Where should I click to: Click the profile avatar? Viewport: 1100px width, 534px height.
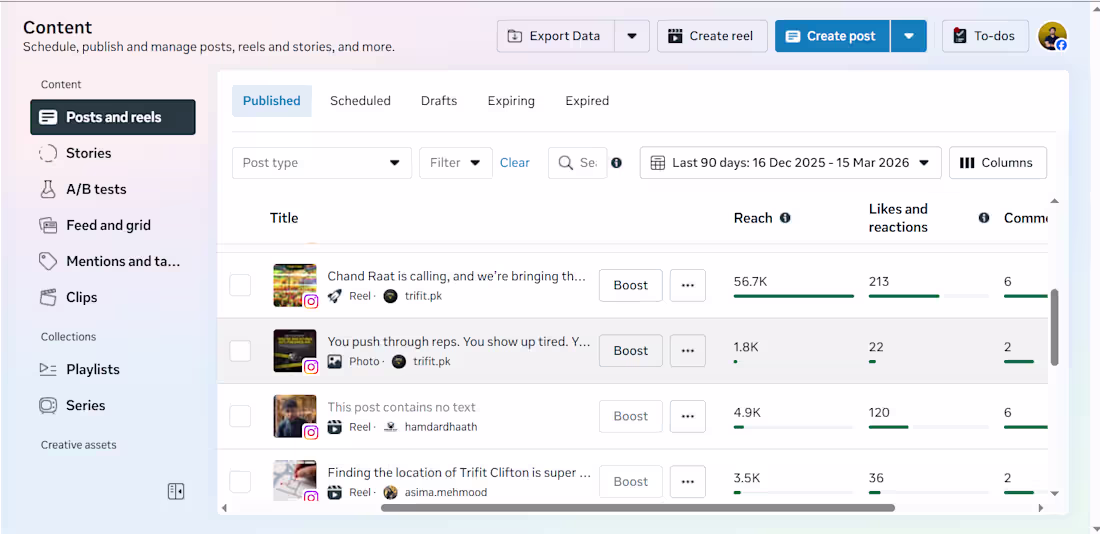point(1052,36)
